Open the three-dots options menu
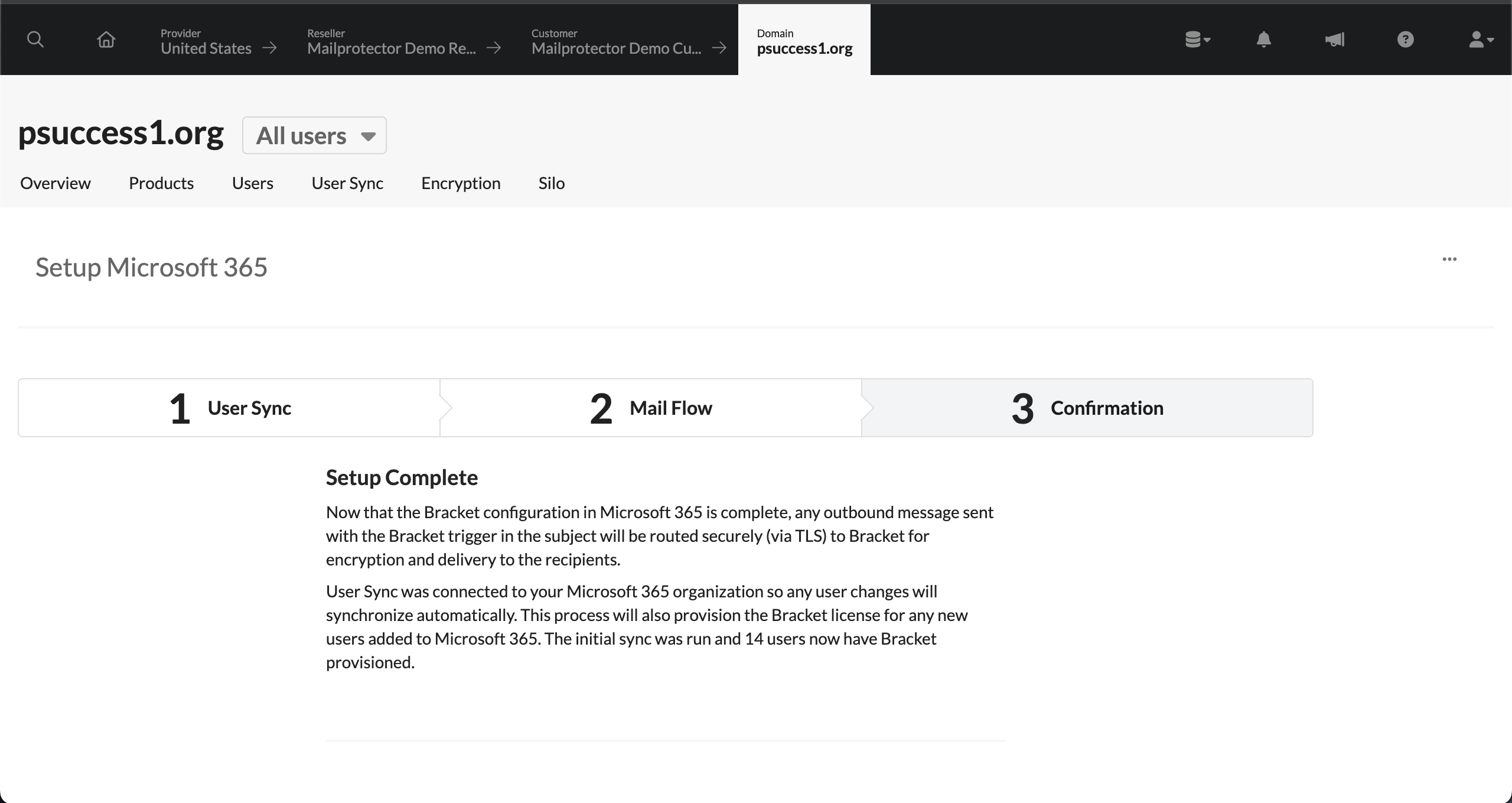 pyautogui.click(x=1449, y=259)
